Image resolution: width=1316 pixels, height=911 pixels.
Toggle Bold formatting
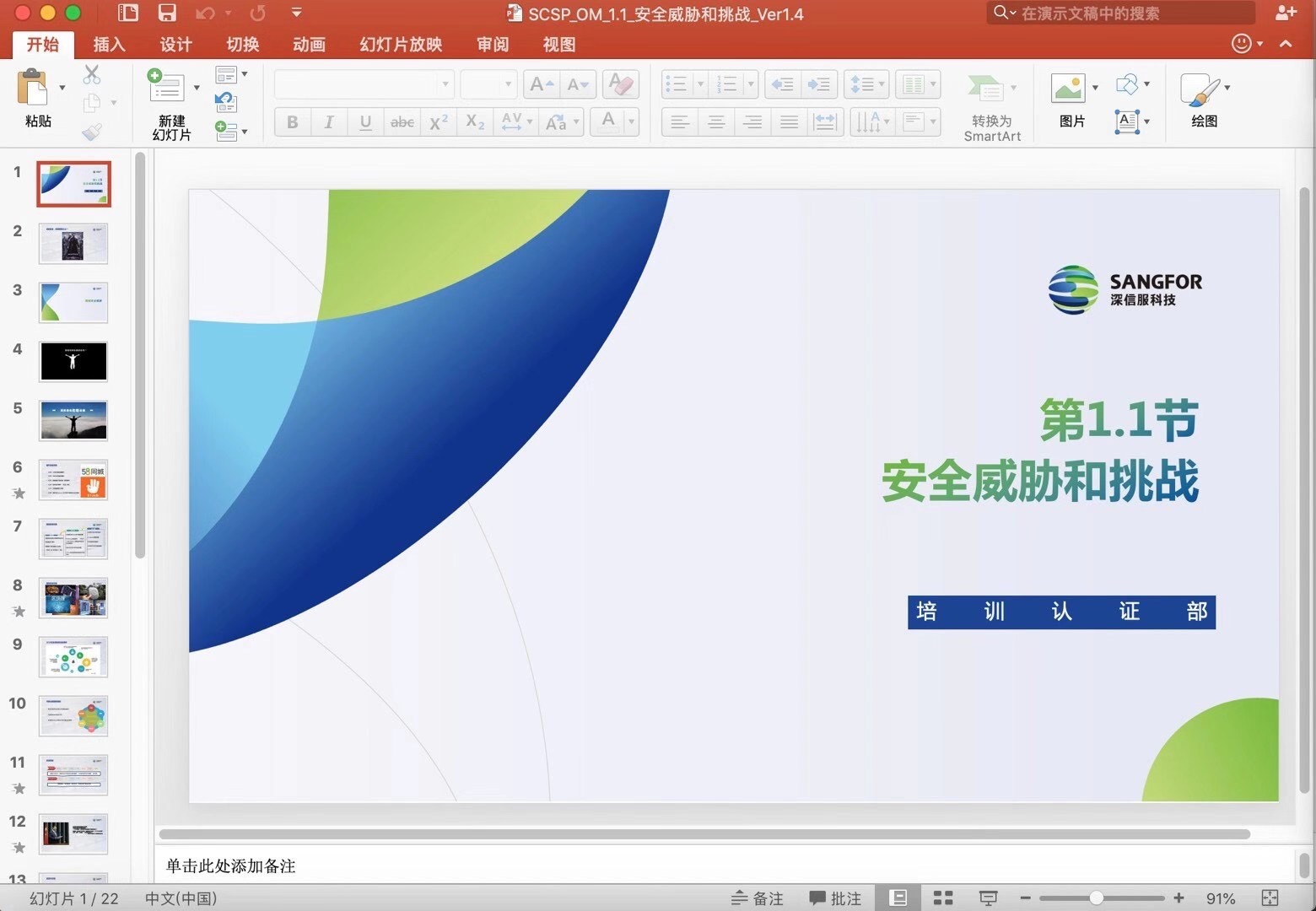tap(293, 122)
